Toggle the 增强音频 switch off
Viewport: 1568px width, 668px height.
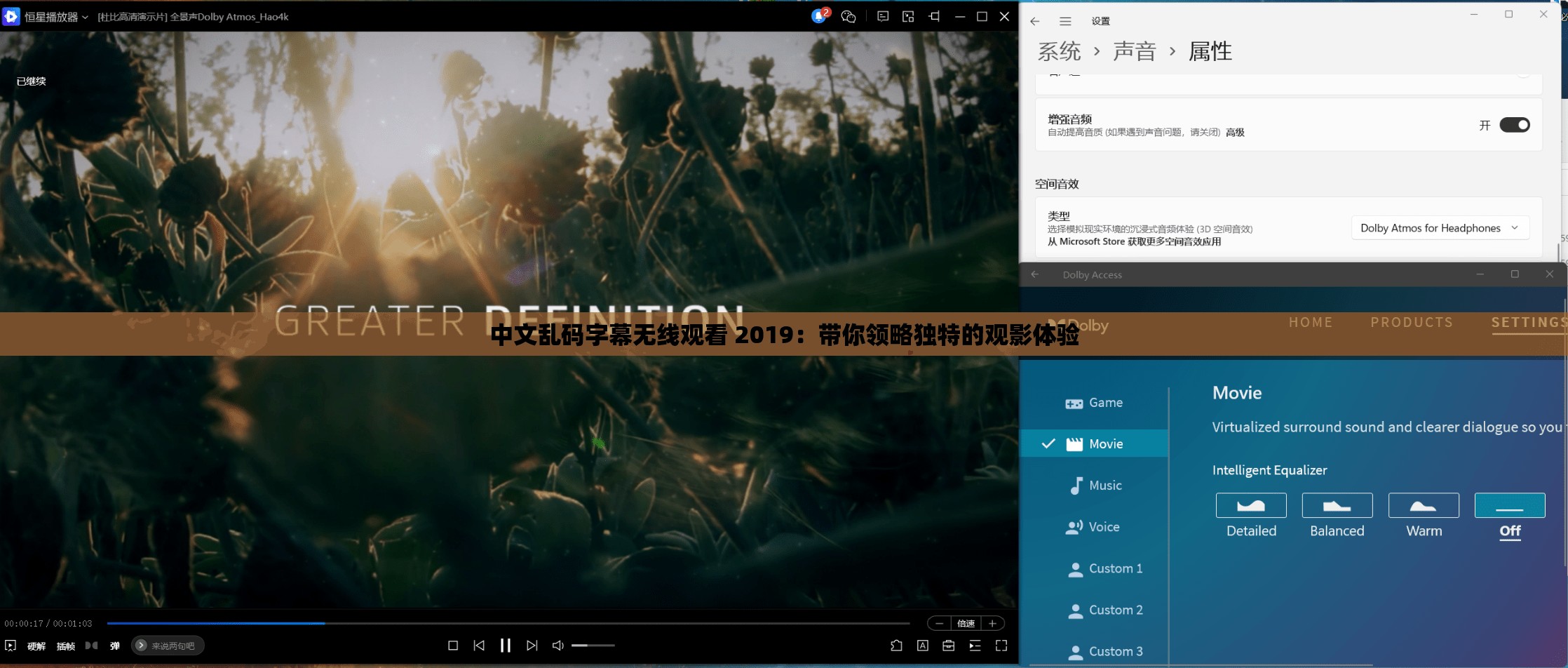tap(1515, 125)
